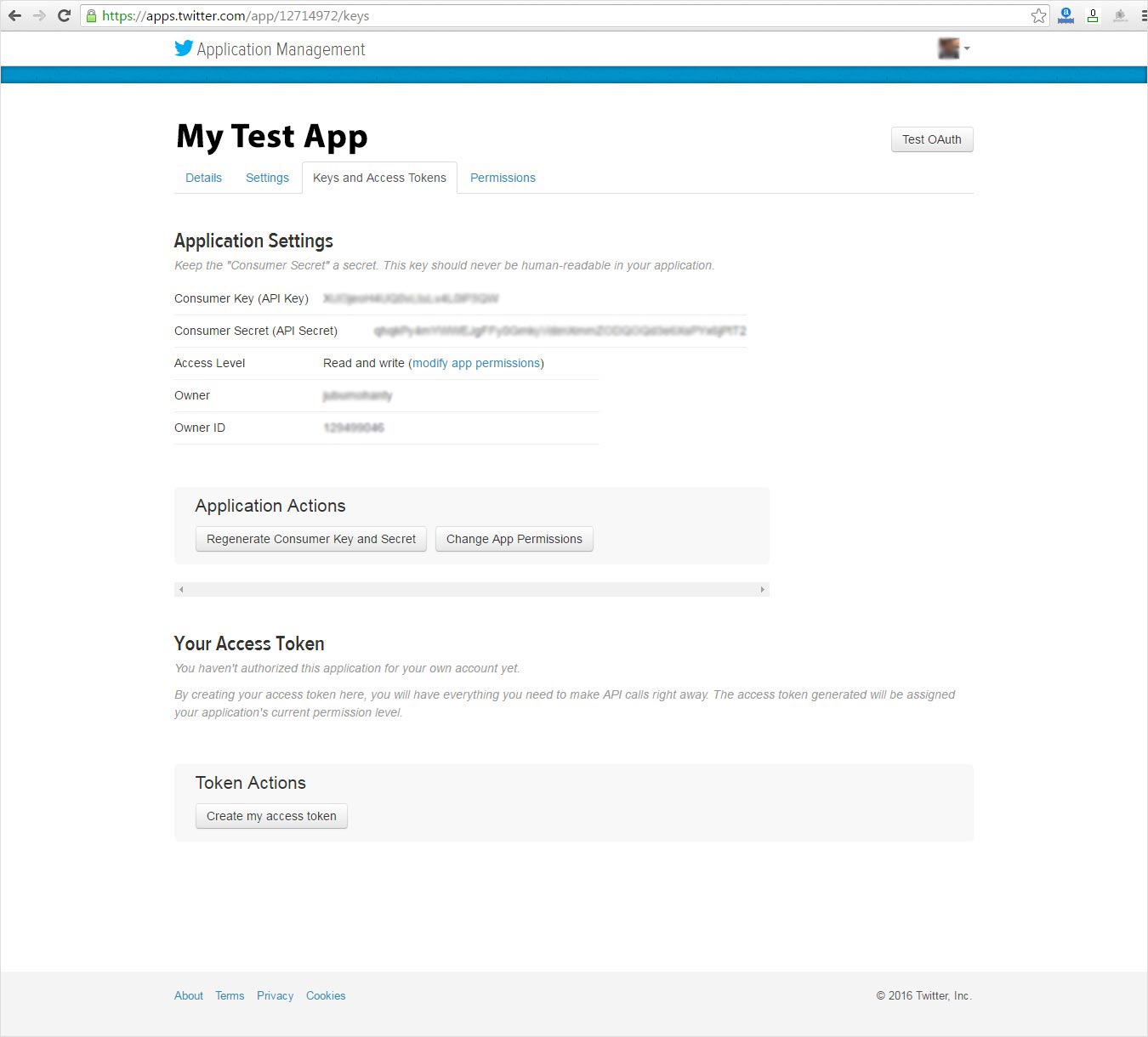
Task: Click the Test OAuth button
Action: tap(931, 139)
